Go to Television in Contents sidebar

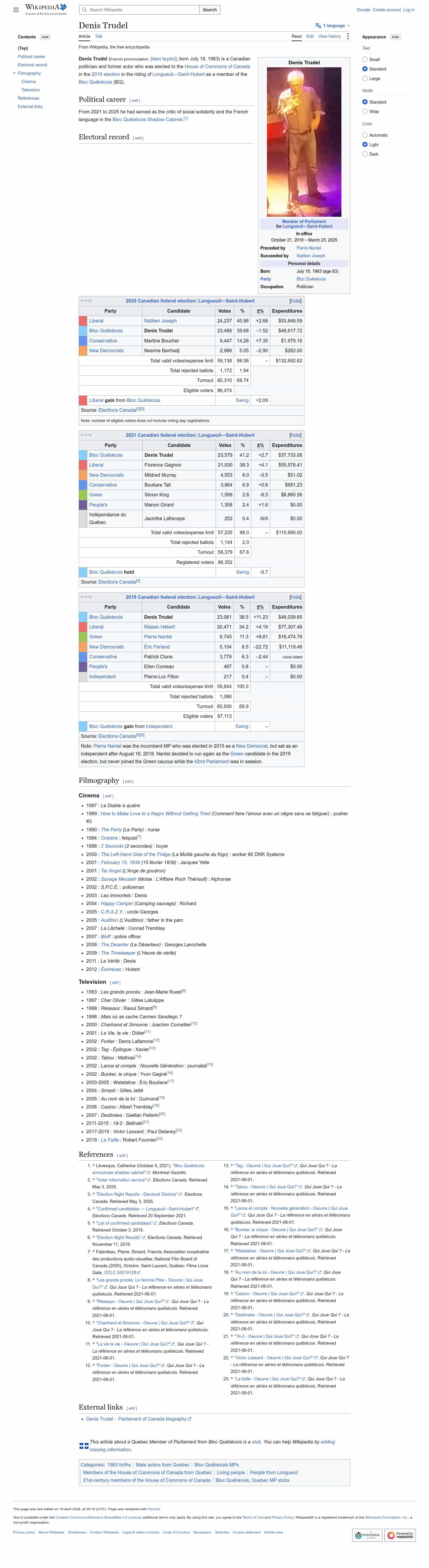tap(30, 90)
